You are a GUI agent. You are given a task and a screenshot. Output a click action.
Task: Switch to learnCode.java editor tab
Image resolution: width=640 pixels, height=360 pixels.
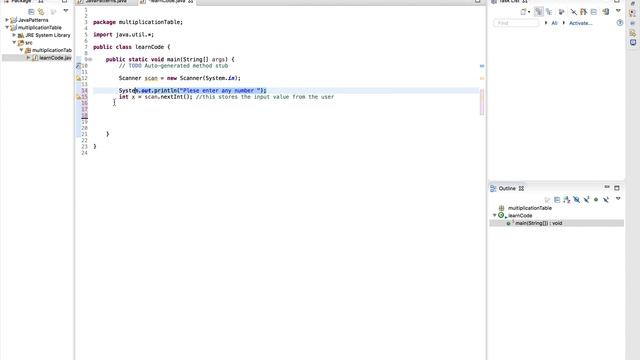point(168,2)
